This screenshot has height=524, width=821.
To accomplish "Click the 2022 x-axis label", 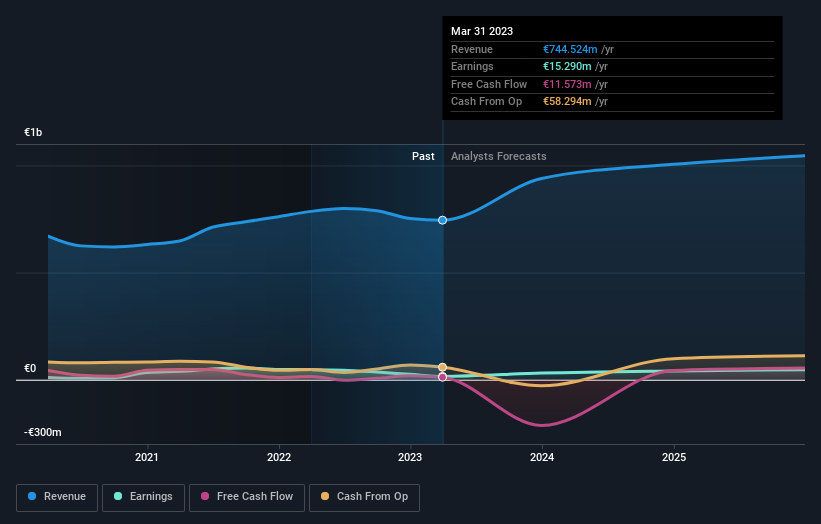I will 279,458.
